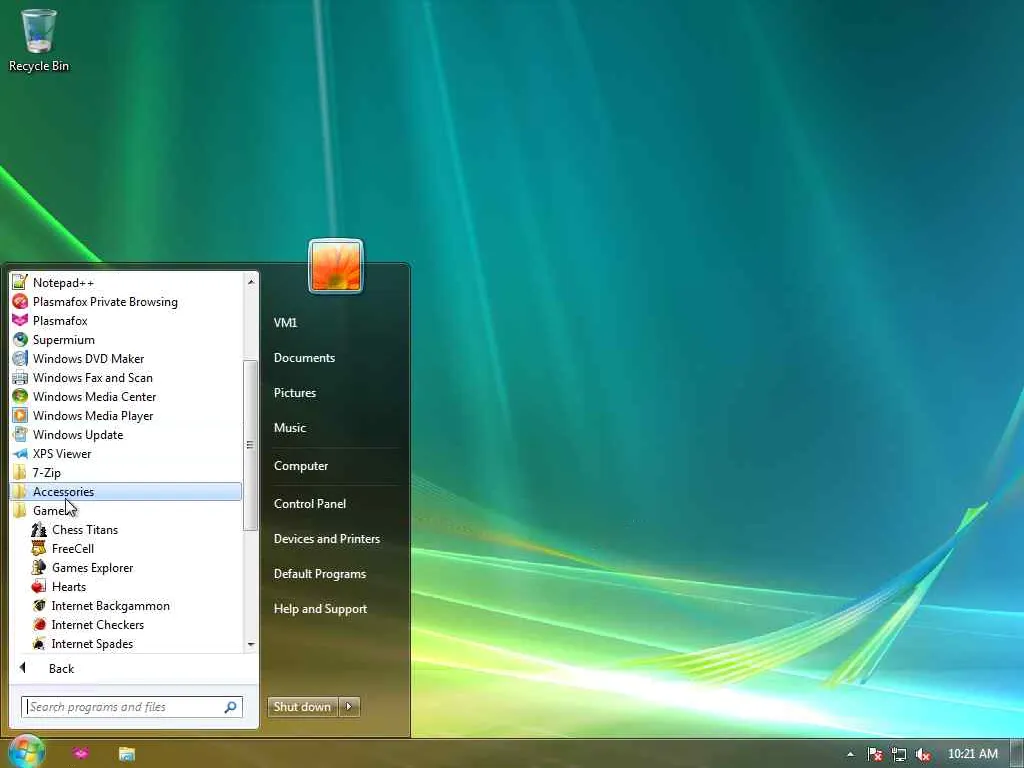
Task: Open Control Panel
Action: click(310, 504)
